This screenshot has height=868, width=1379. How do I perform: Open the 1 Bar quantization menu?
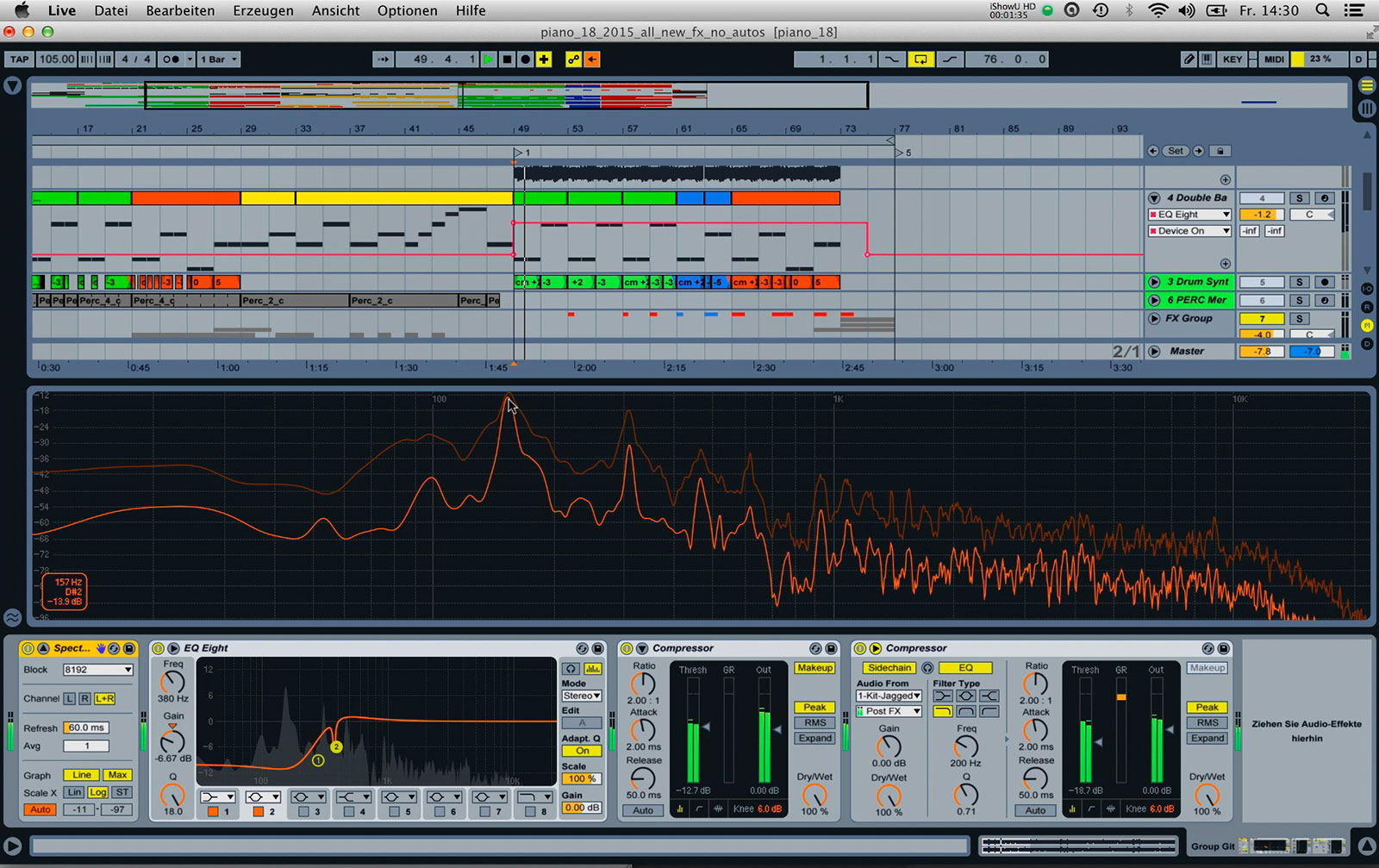tap(219, 59)
